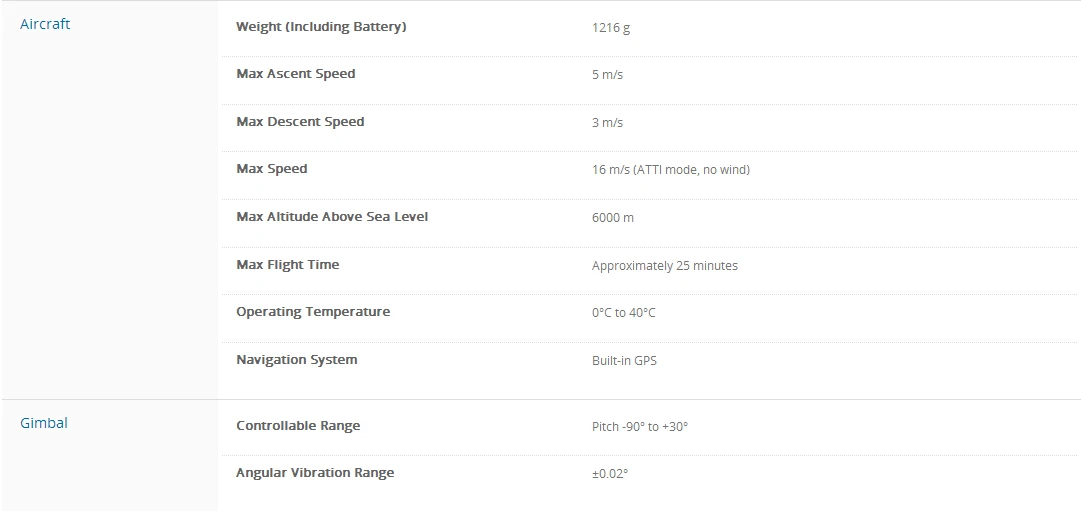Select the 0°C to 40°C value
The height and width of the screenshot is (511, 1081).
click(x=623, y=313)
